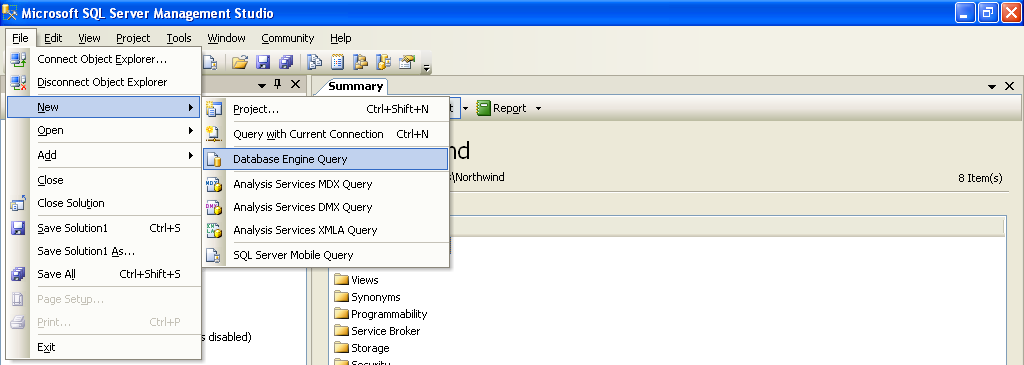Choose Save Solution1 menu entry

pyautogui.click(x=103, y=228)
